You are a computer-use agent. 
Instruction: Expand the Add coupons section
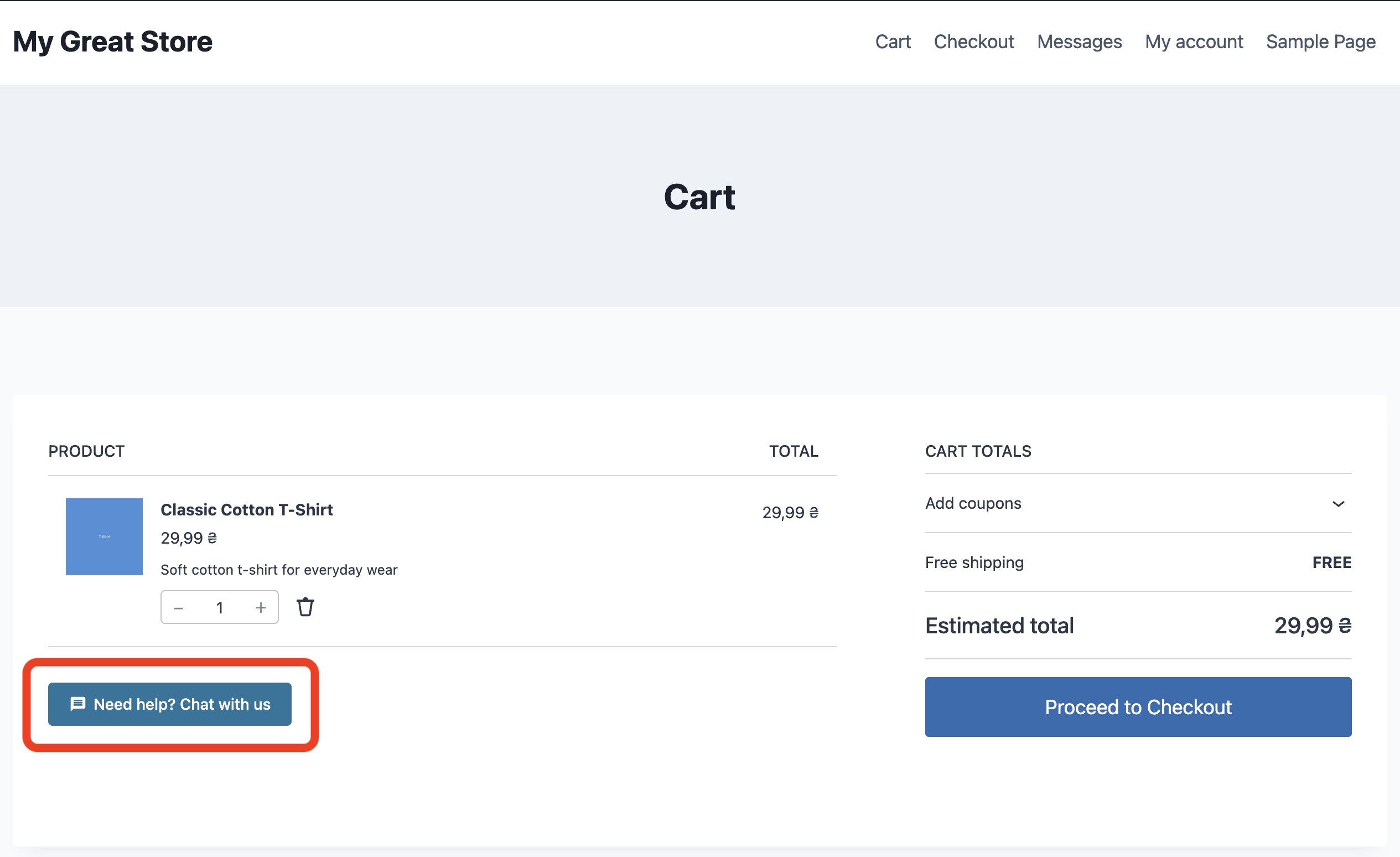click(x=973, y=504)
